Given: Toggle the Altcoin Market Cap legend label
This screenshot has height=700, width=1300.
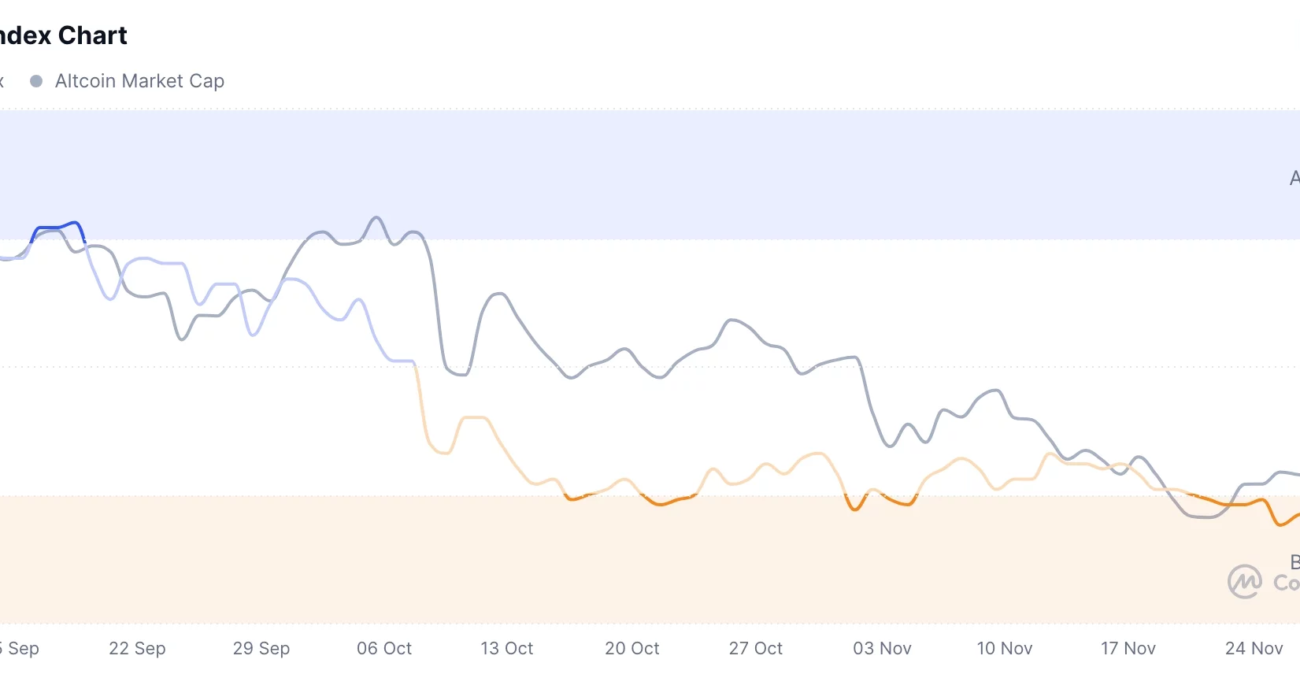Looking at the screenshot, I should click(139, 81).
